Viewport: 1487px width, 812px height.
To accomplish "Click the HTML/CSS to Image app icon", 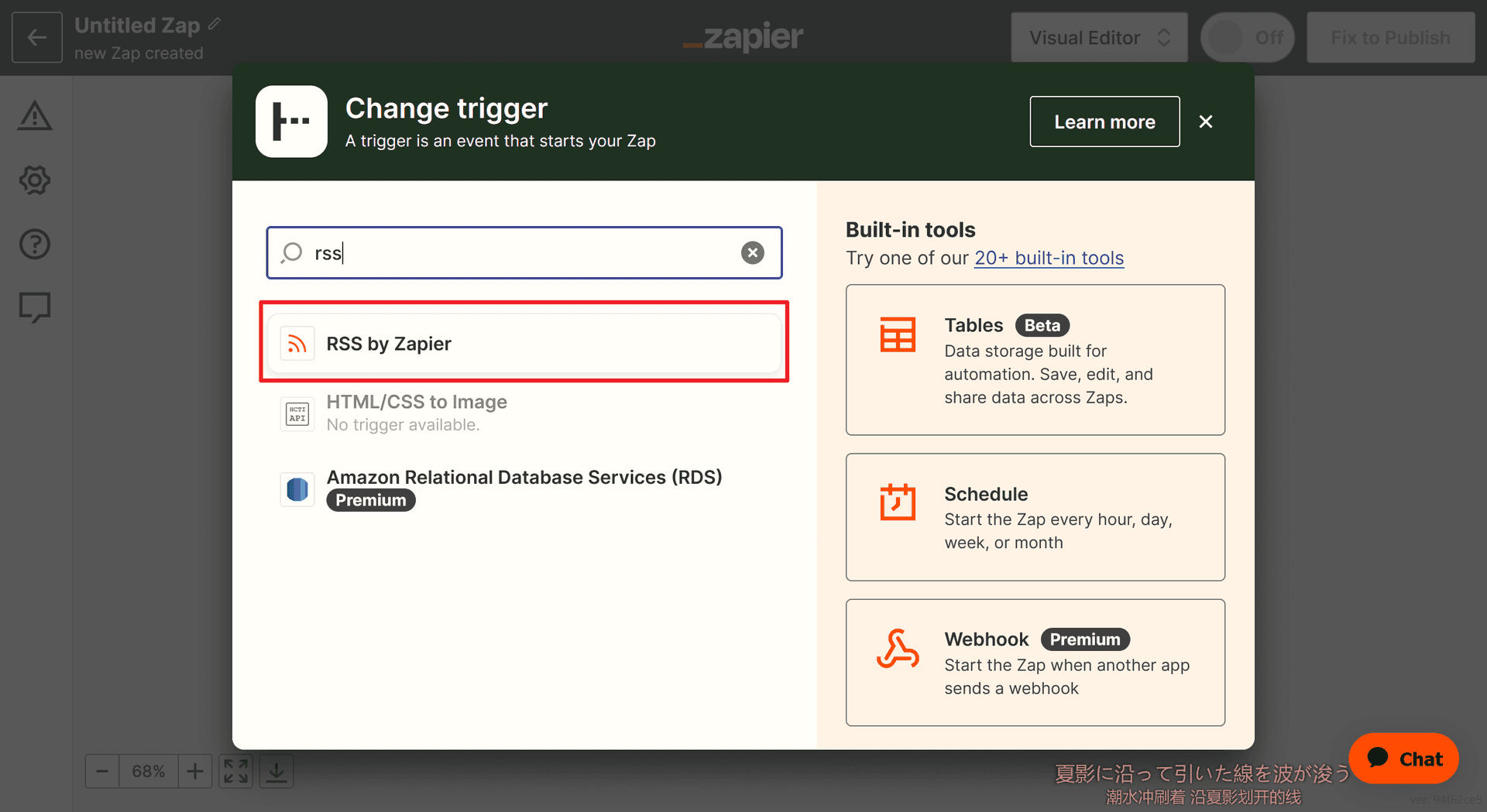I will (x=297, y=413).
